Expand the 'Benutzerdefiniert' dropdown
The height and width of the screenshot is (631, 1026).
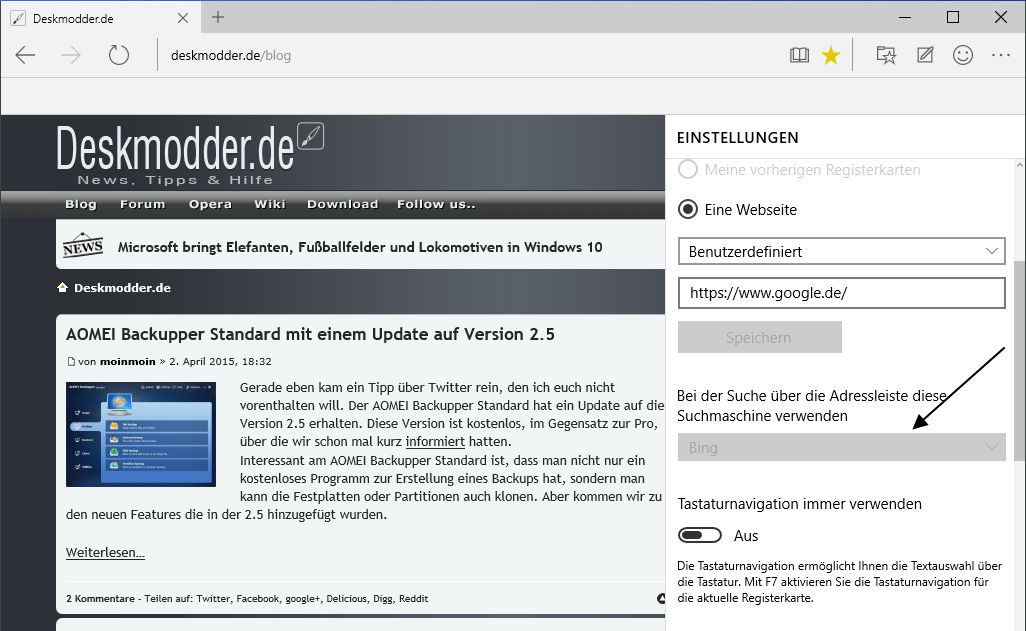click(x=841, y=251)
